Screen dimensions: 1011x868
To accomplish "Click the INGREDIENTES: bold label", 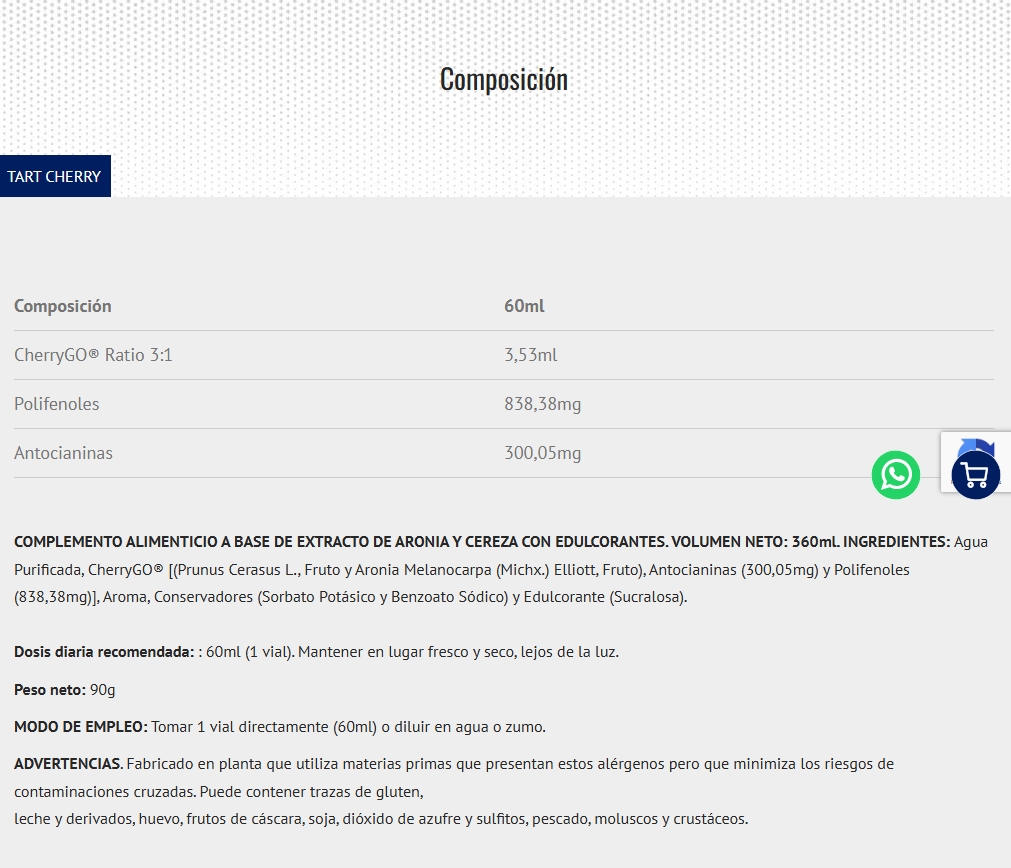I will tap(896, 542).
